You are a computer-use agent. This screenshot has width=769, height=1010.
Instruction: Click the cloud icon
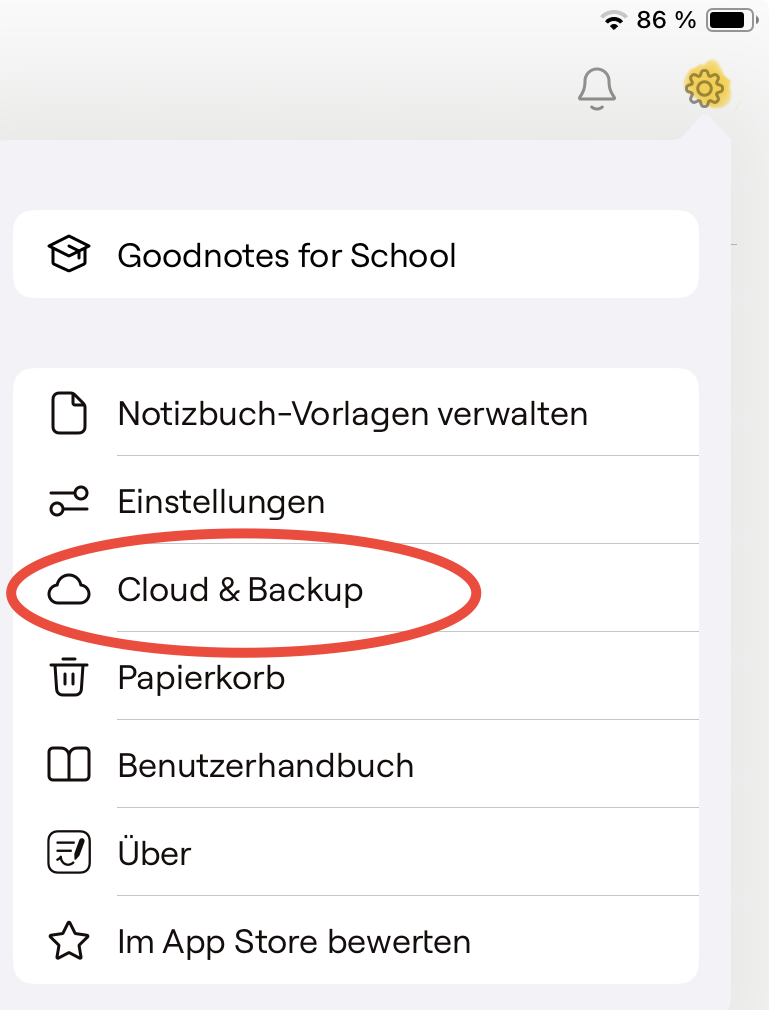pos(69,590)
